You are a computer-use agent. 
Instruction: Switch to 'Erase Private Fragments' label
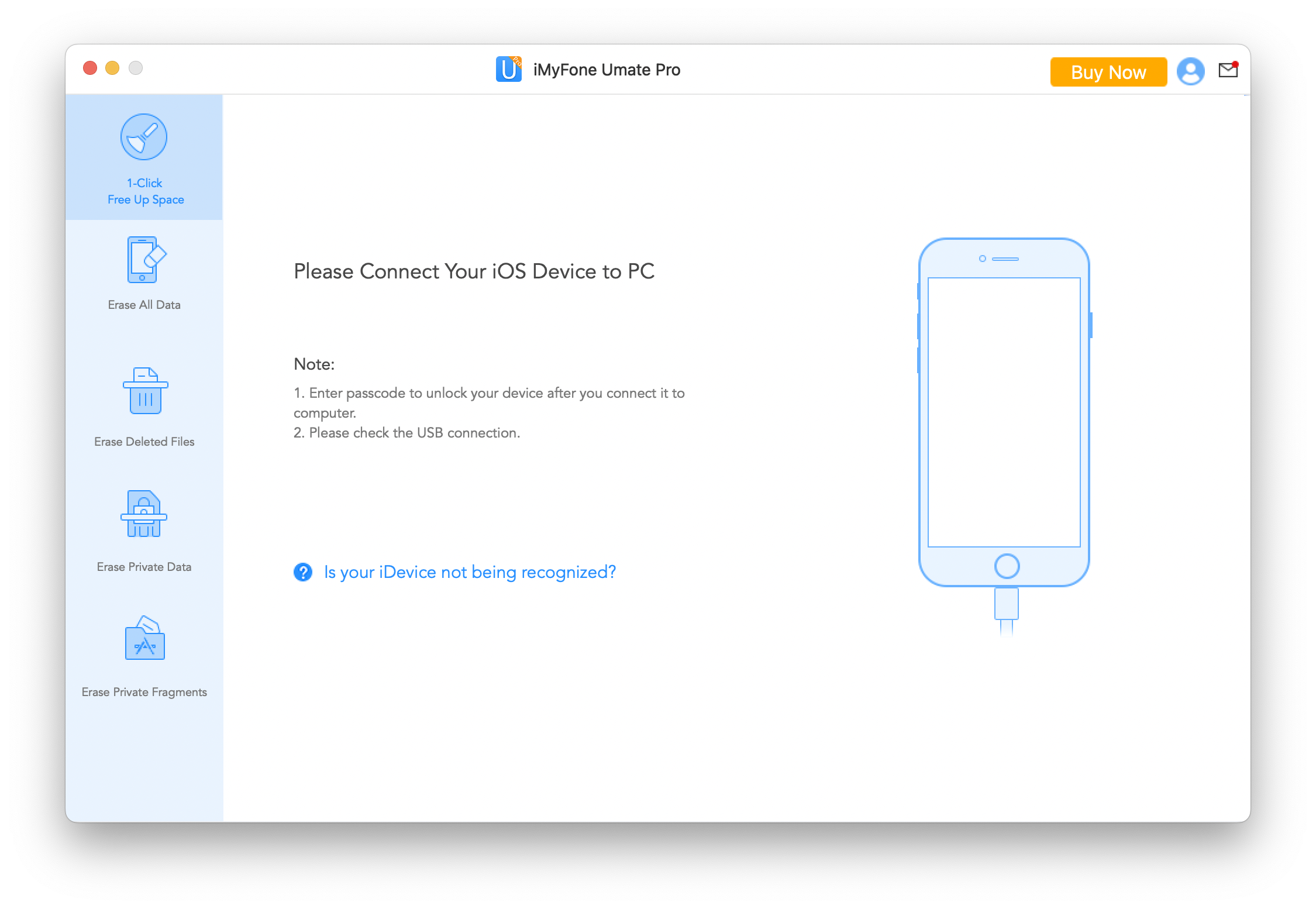click(x=144, y=692)
